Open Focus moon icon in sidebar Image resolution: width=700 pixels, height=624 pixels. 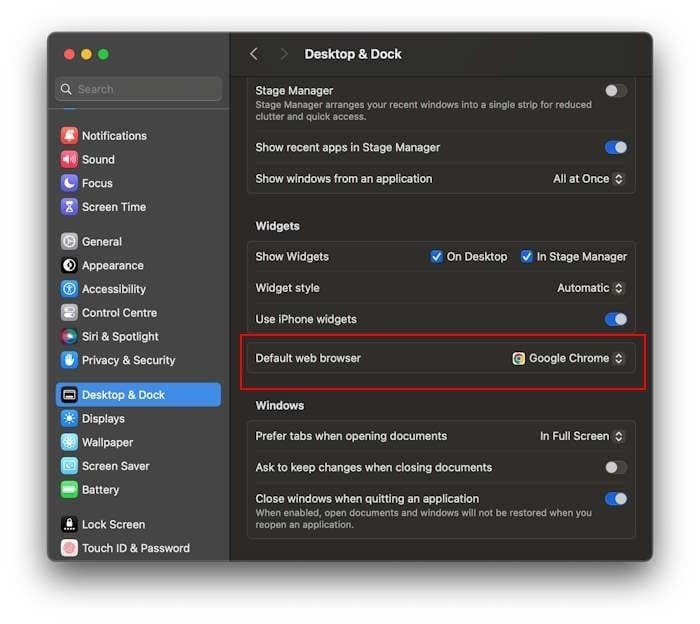click(x=69, y=183)
